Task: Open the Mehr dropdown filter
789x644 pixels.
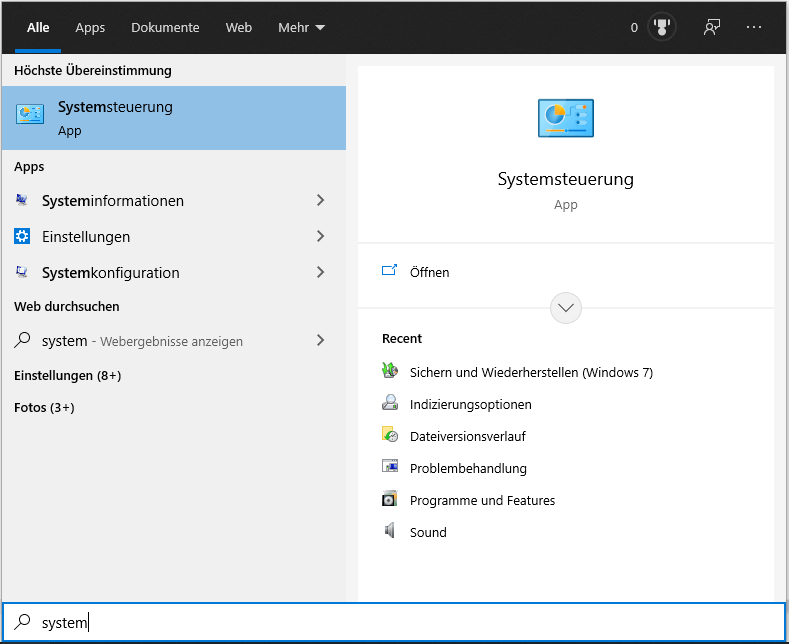Action: click(301, 27)
